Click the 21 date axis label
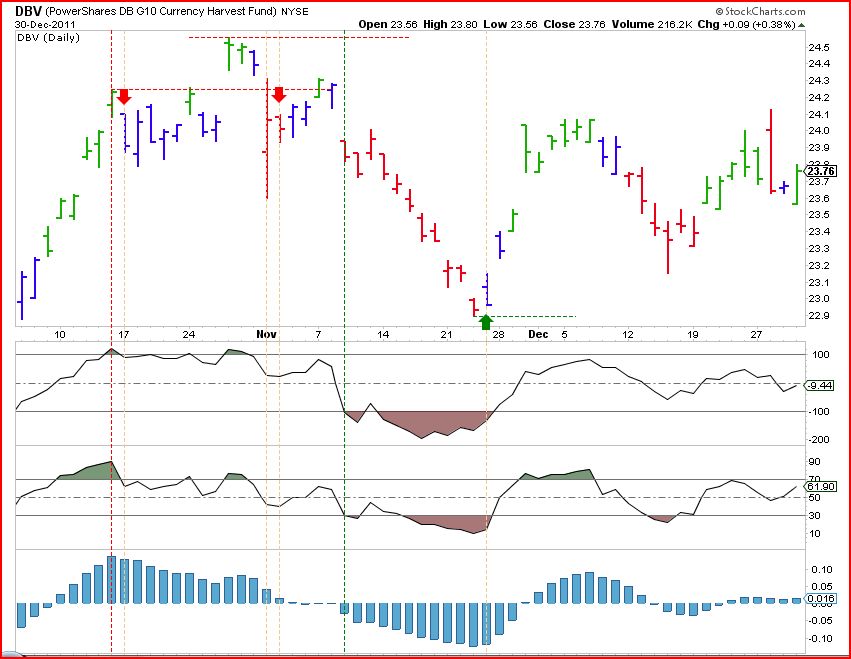This screenshot has height=659, width=851. tap(446, 334)
